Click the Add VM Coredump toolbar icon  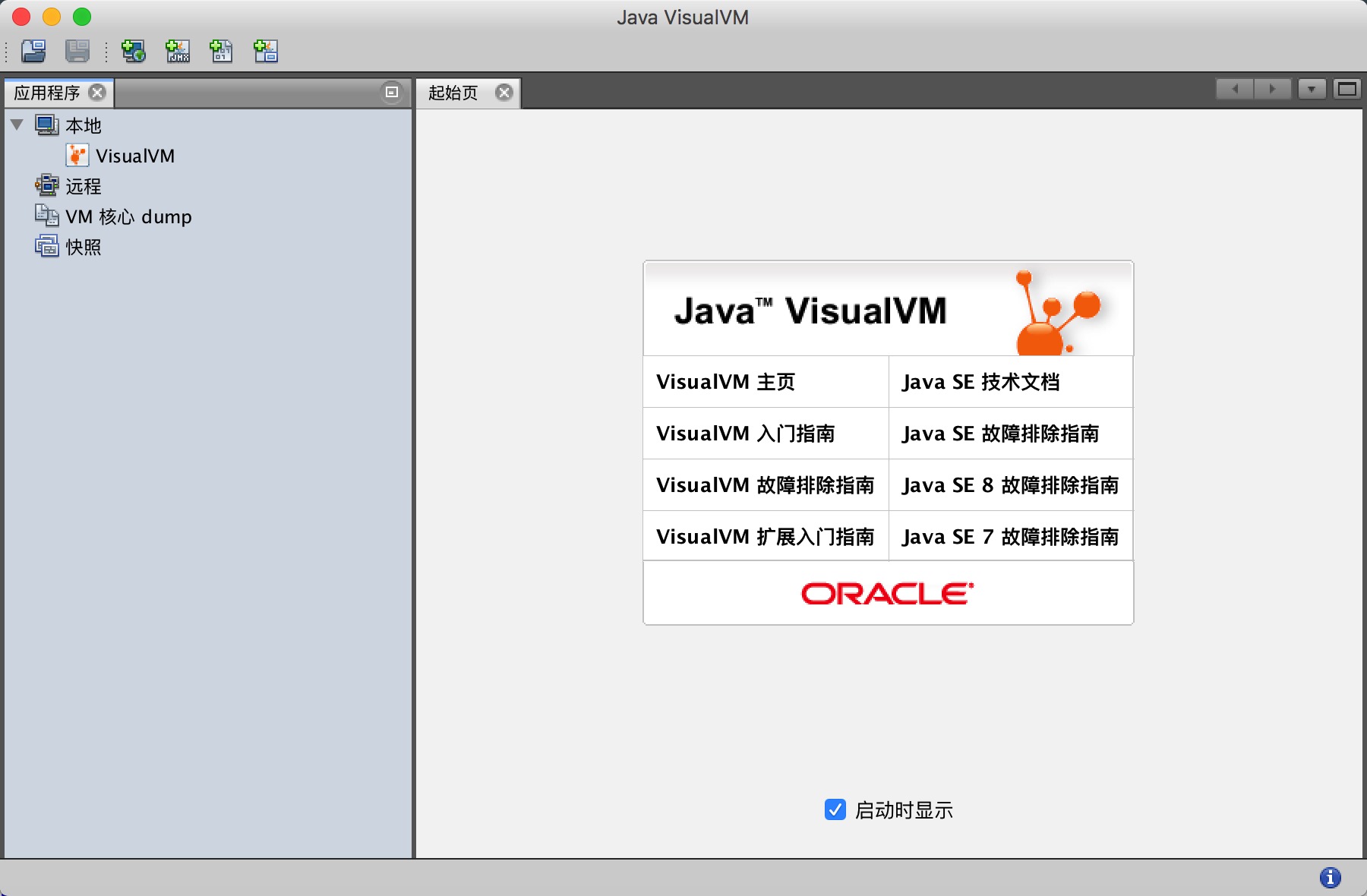(221, 51)
